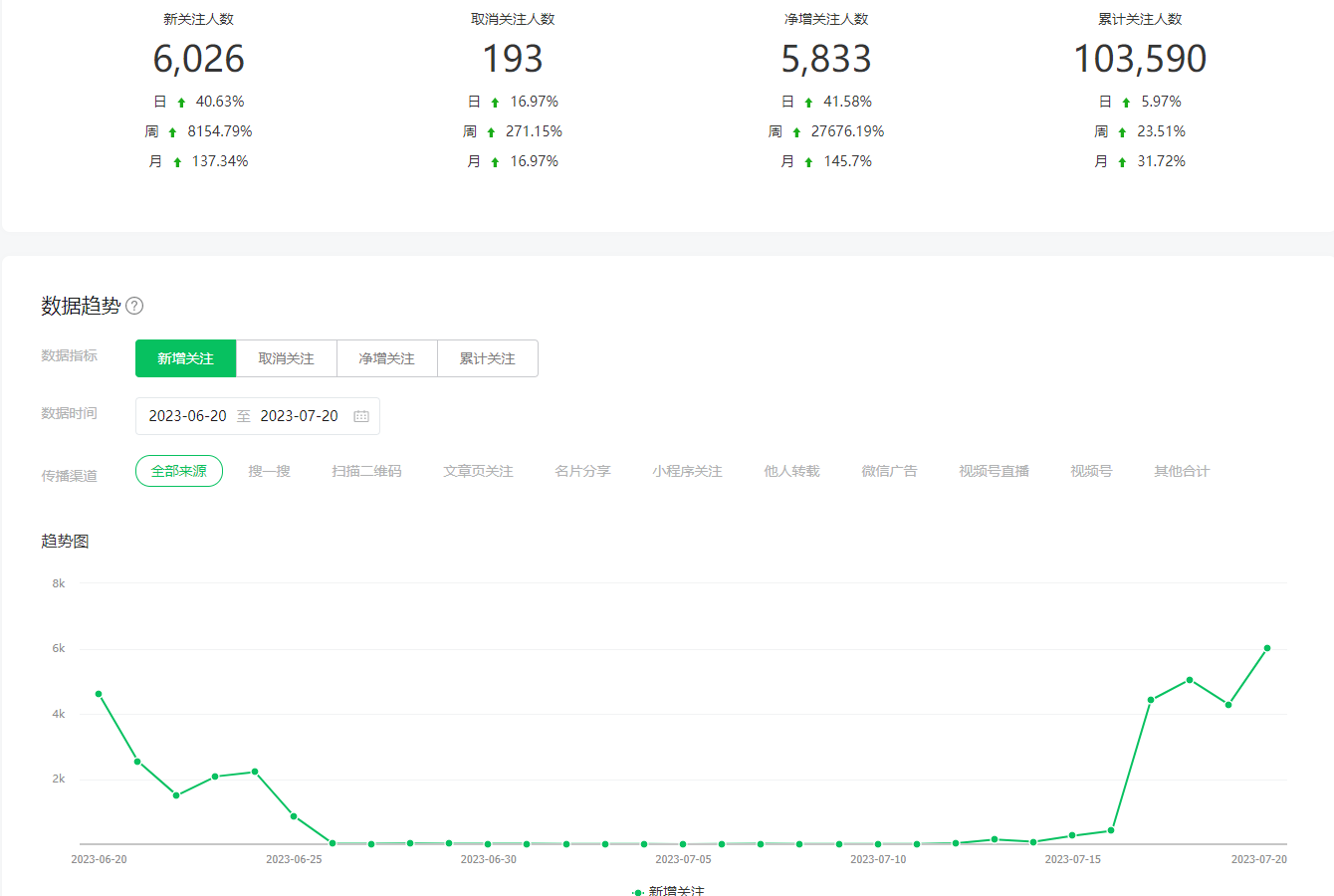Switch to the 取消关注 metric tab
The width and height of the screenshot is (1334, 896).
pyautogui.click(x=287, y=358)
